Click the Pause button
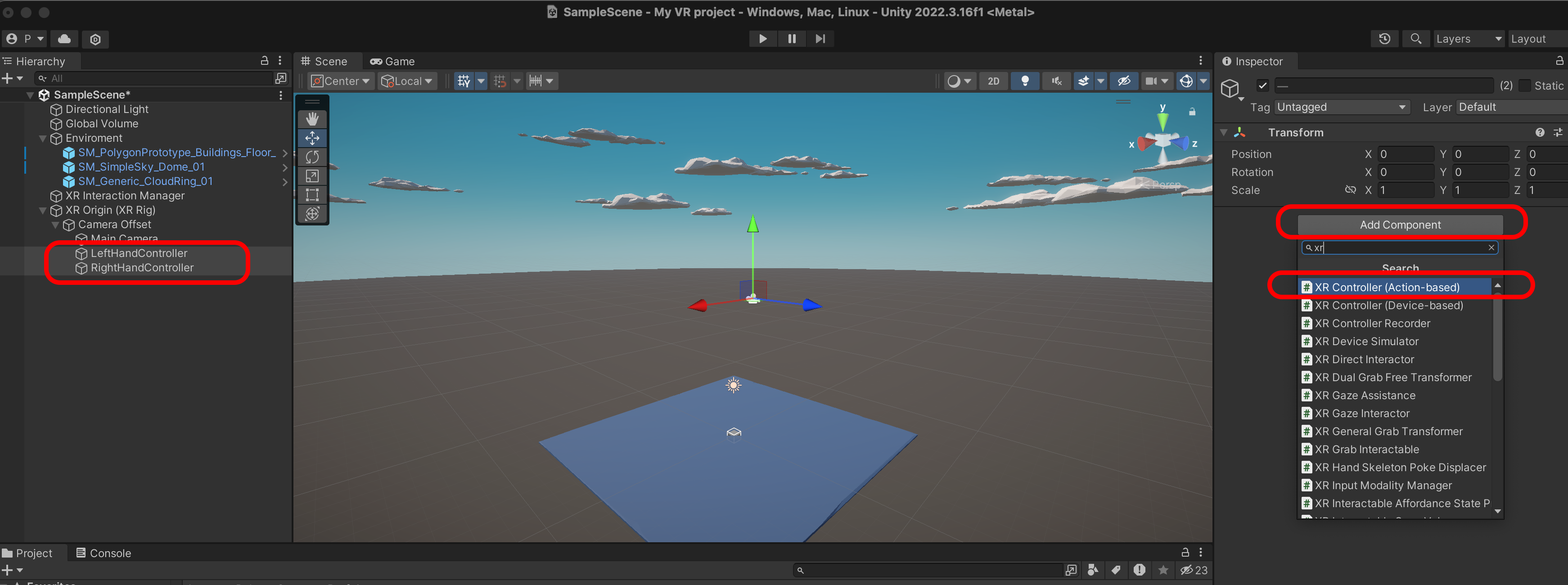Screen dimensions: 1568x585 tap(791, 38)
